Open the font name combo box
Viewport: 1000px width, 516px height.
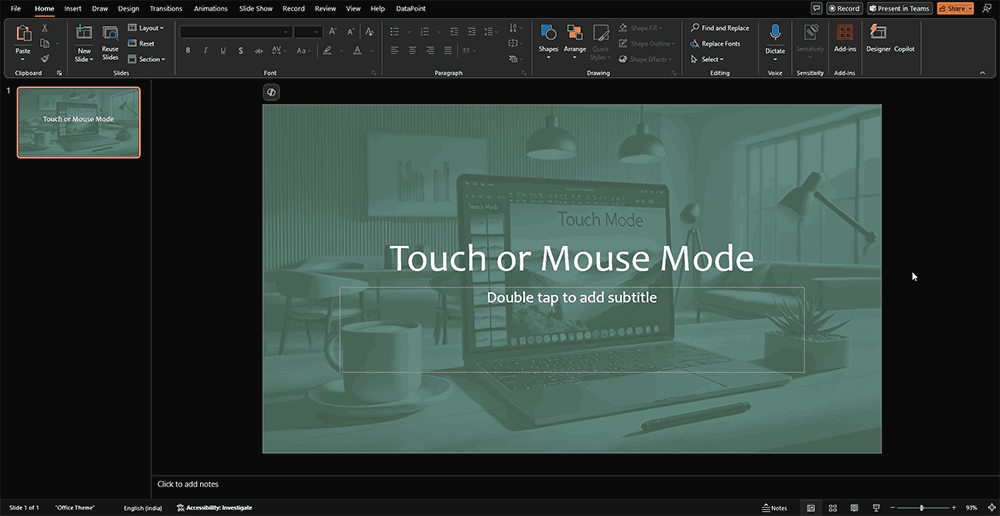tap(235, 32)
